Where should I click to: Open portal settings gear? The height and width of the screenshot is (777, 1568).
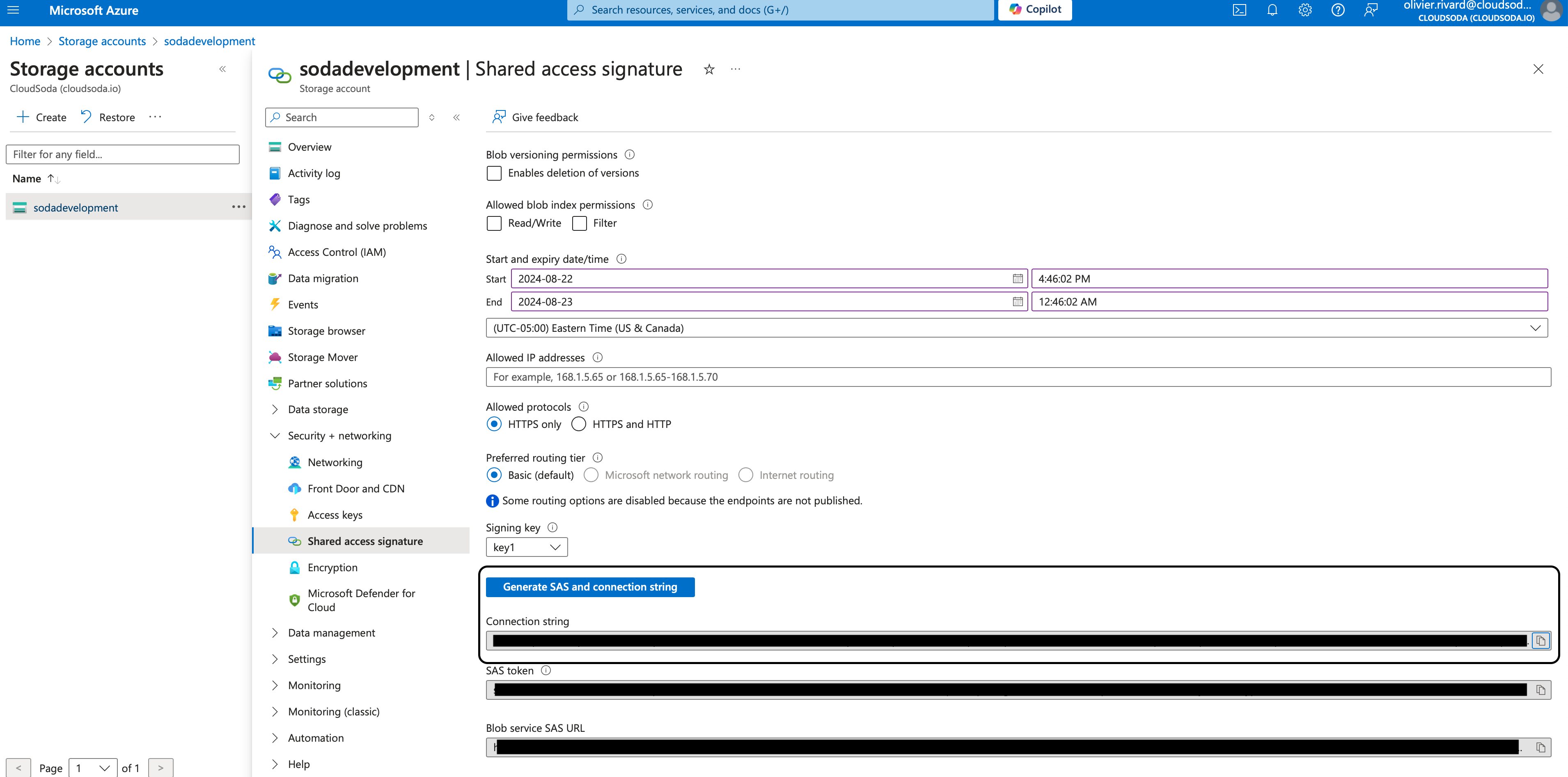pyautogui.click(x=1304, y=10)
